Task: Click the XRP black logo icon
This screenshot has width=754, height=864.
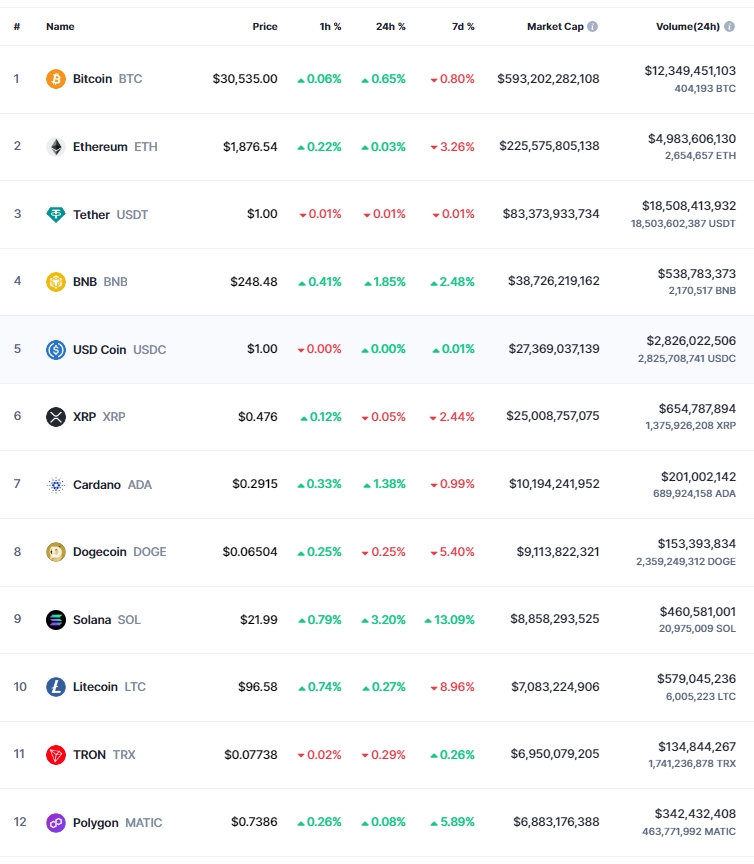Action: click(56, 417)
